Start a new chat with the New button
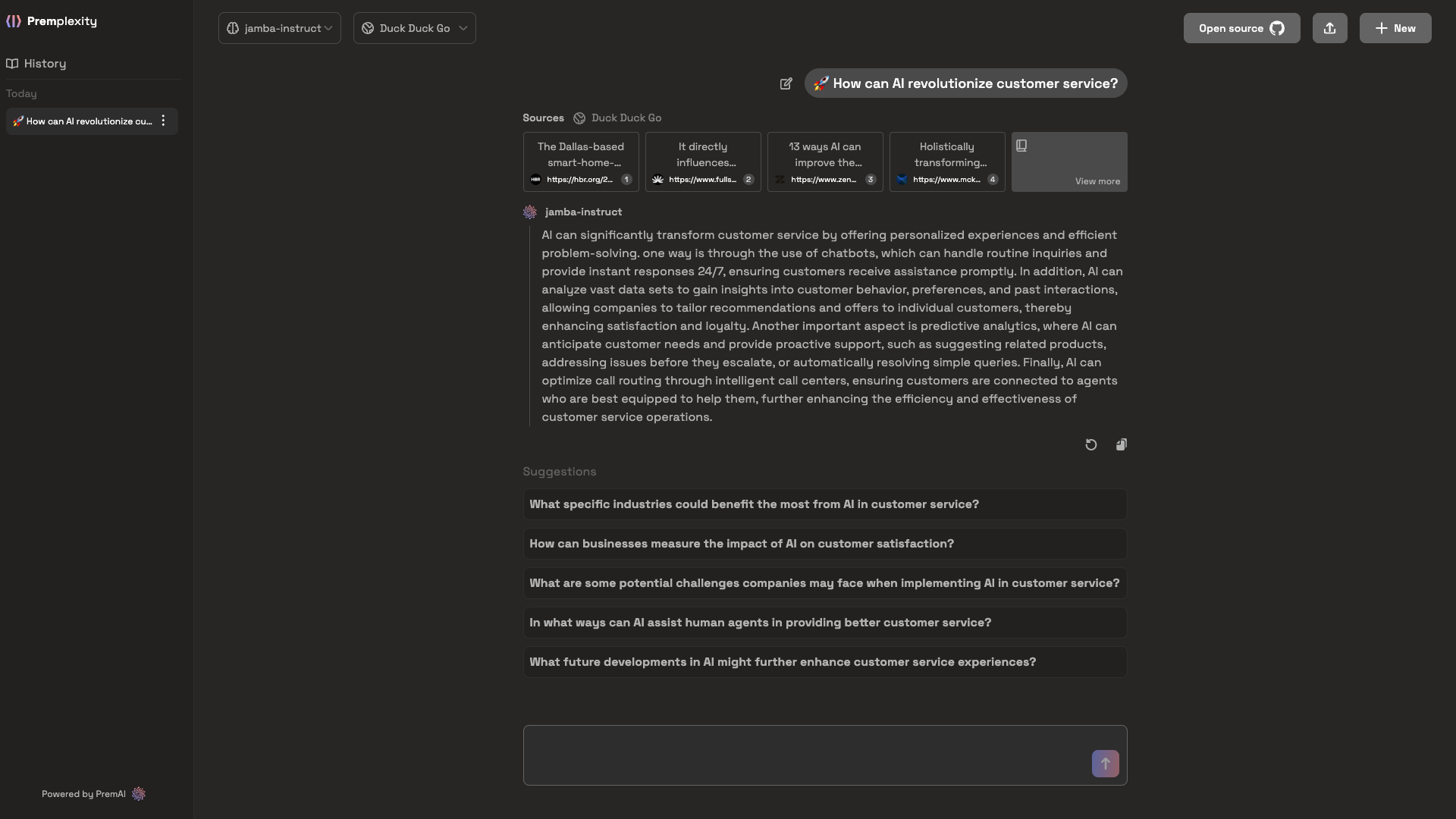Image resolution: width=1456 pixels, height=819 pixels. (x=1395, y=28)
